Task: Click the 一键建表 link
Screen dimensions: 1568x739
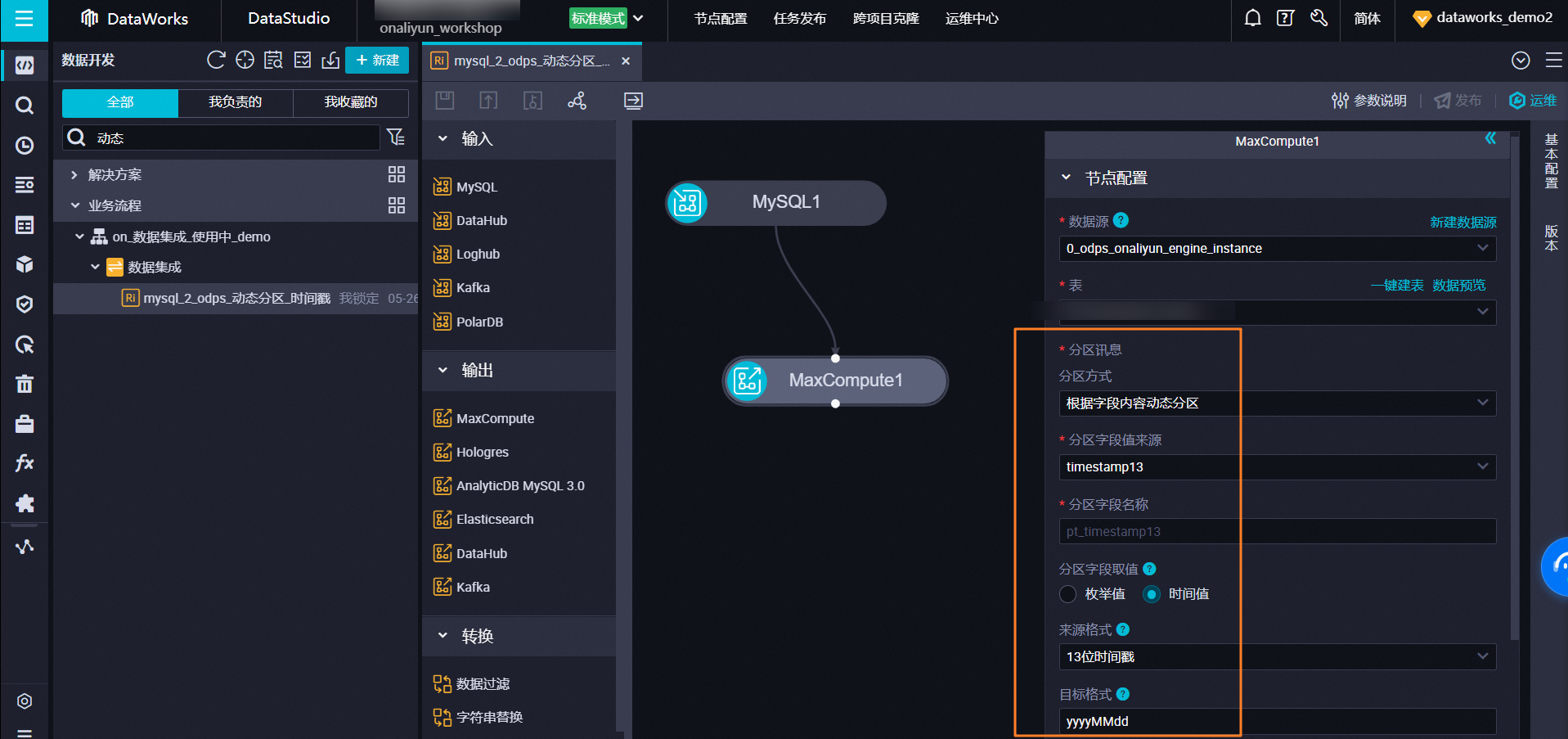Action: (x=1397, y=285)
